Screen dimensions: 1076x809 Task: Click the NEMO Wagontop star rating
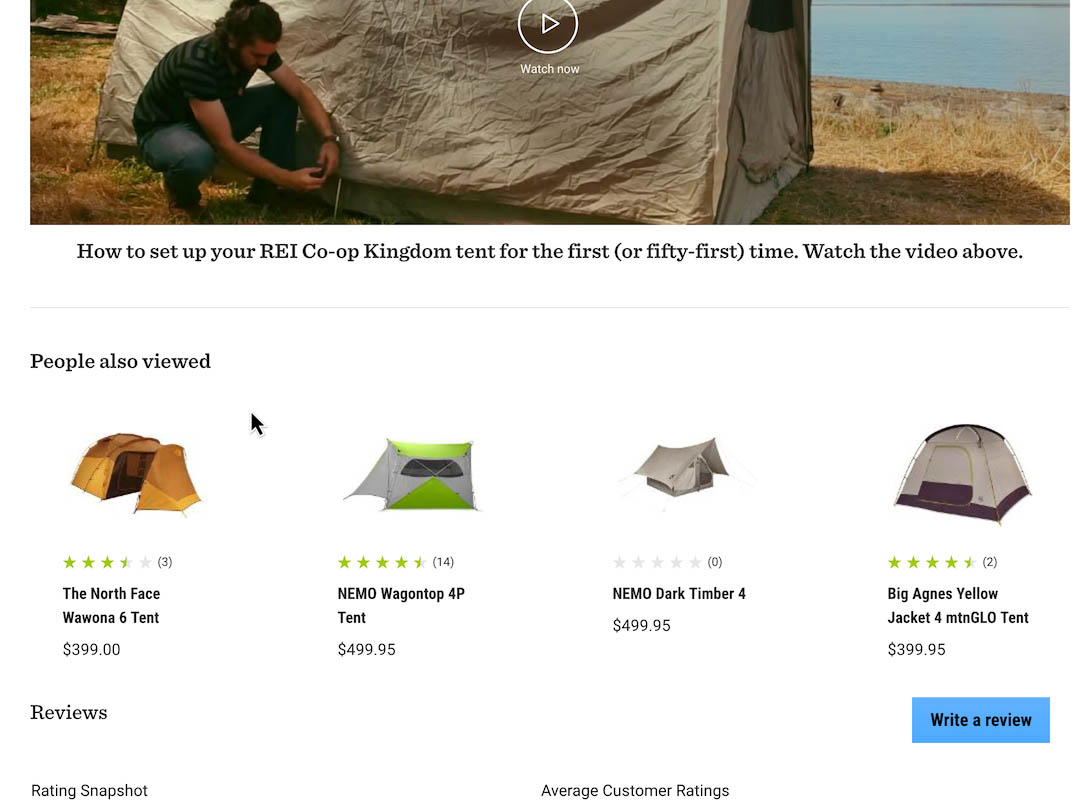click(382, 562)
